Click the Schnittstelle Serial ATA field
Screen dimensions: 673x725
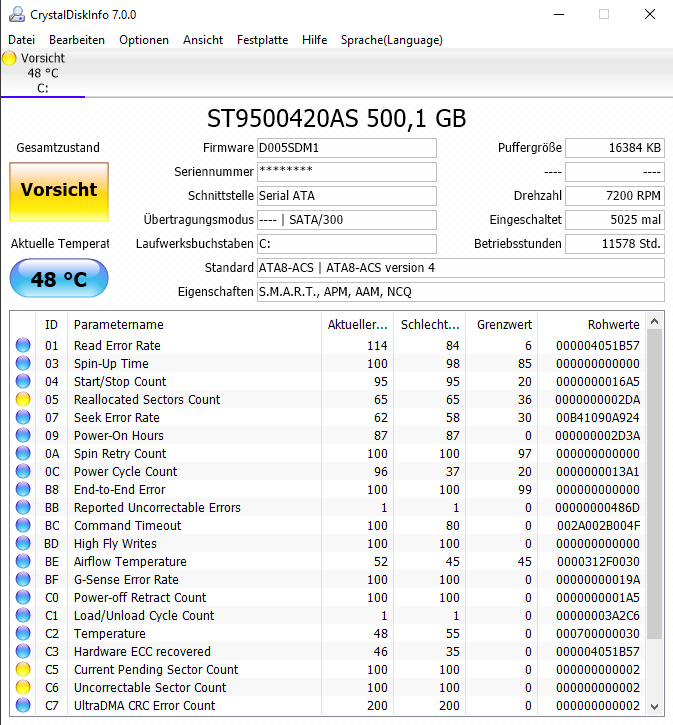tap(347, 196)
